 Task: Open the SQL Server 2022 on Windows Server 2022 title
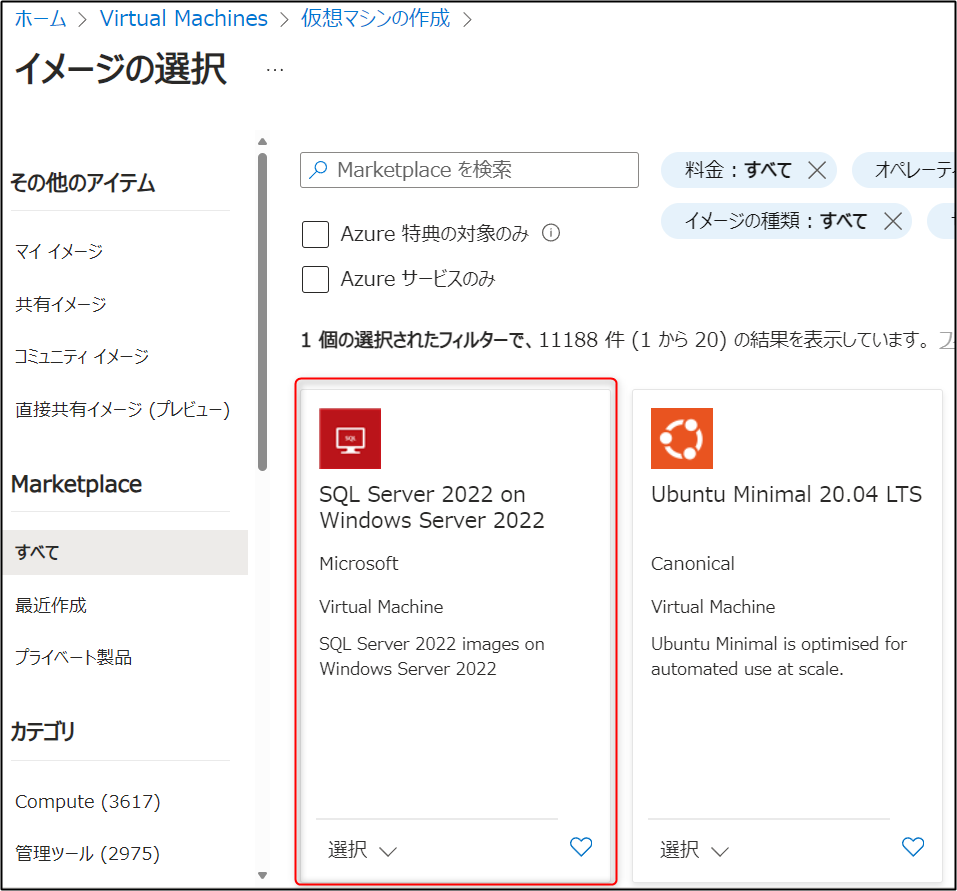(432, 507)
